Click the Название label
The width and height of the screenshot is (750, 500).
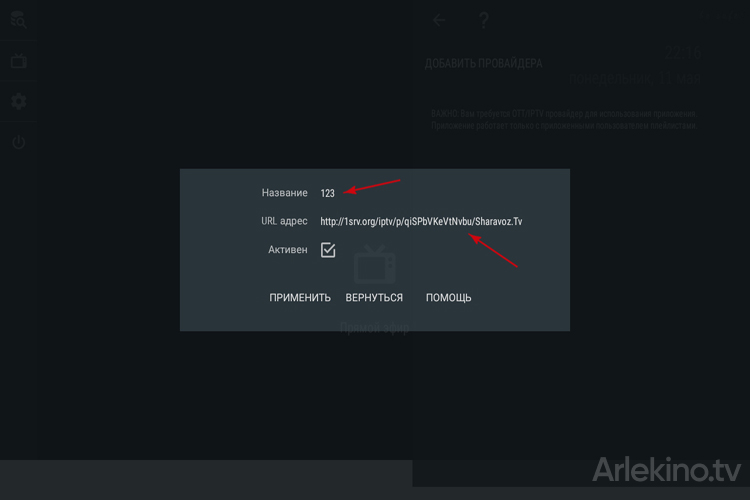coord(285,193)
